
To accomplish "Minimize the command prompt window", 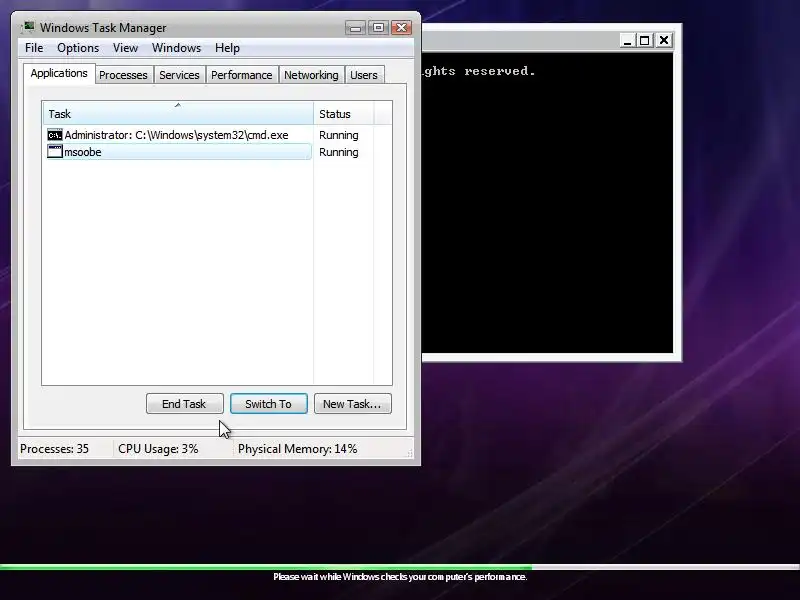I will 628,40.
